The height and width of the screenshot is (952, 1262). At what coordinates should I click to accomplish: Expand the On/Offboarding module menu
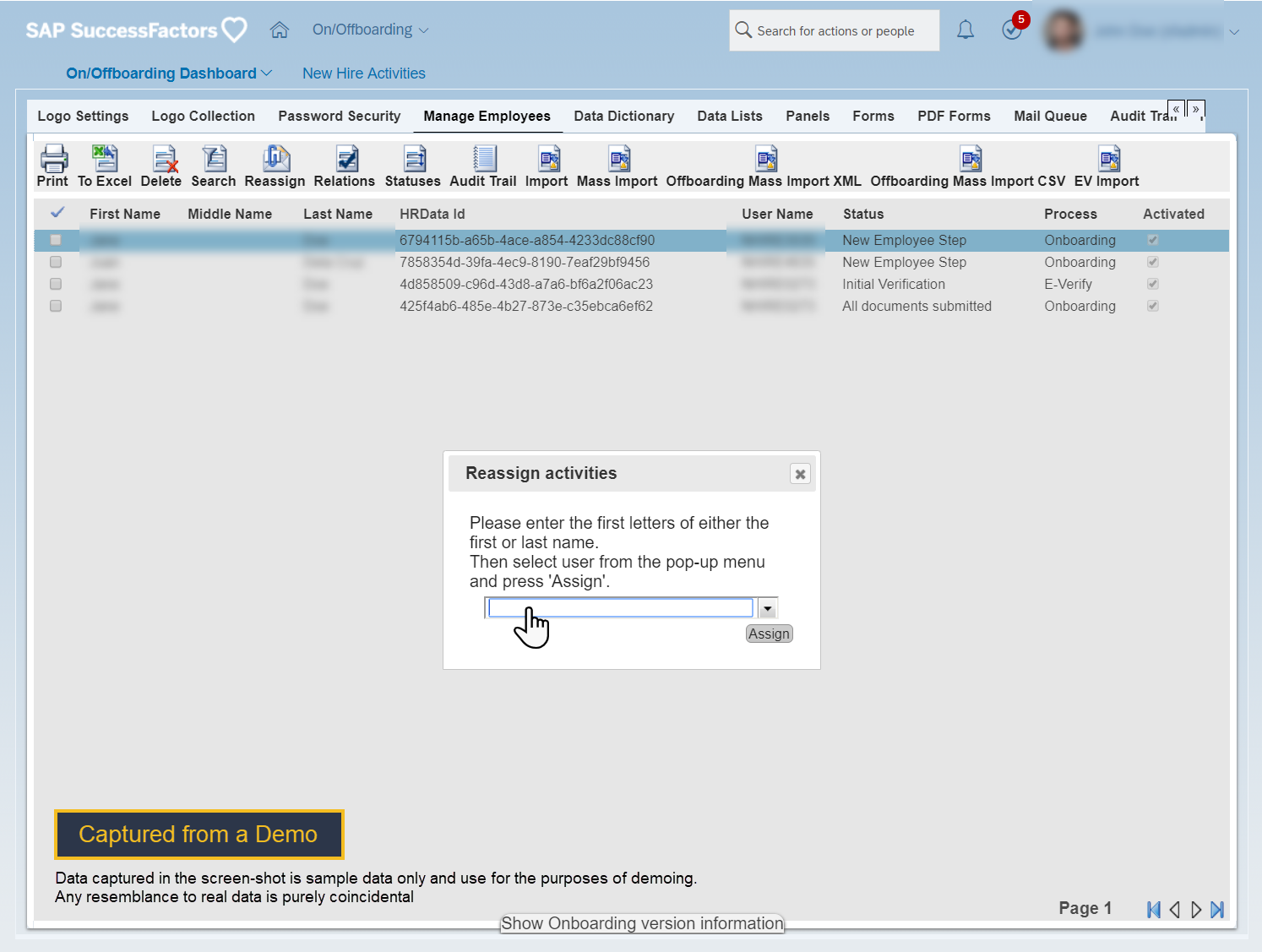tap(371, 30)
